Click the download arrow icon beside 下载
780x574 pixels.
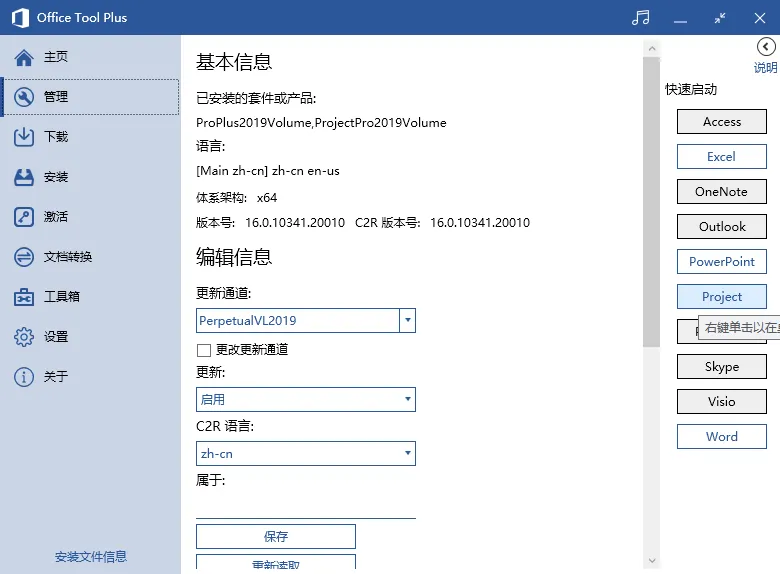pyautogui.click(x=24, y=137)
